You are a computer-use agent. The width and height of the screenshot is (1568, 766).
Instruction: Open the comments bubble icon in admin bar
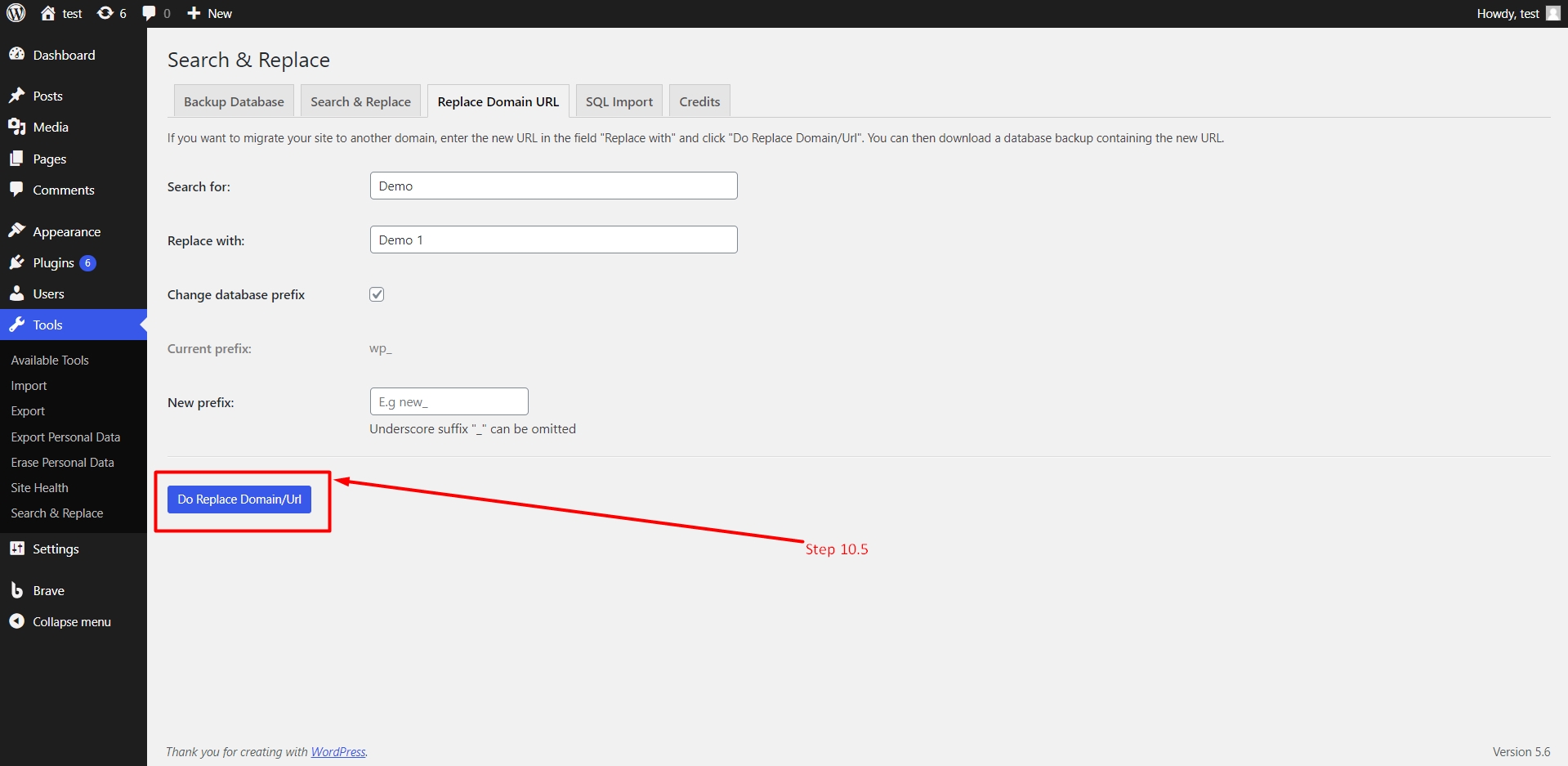click(149, 13)
